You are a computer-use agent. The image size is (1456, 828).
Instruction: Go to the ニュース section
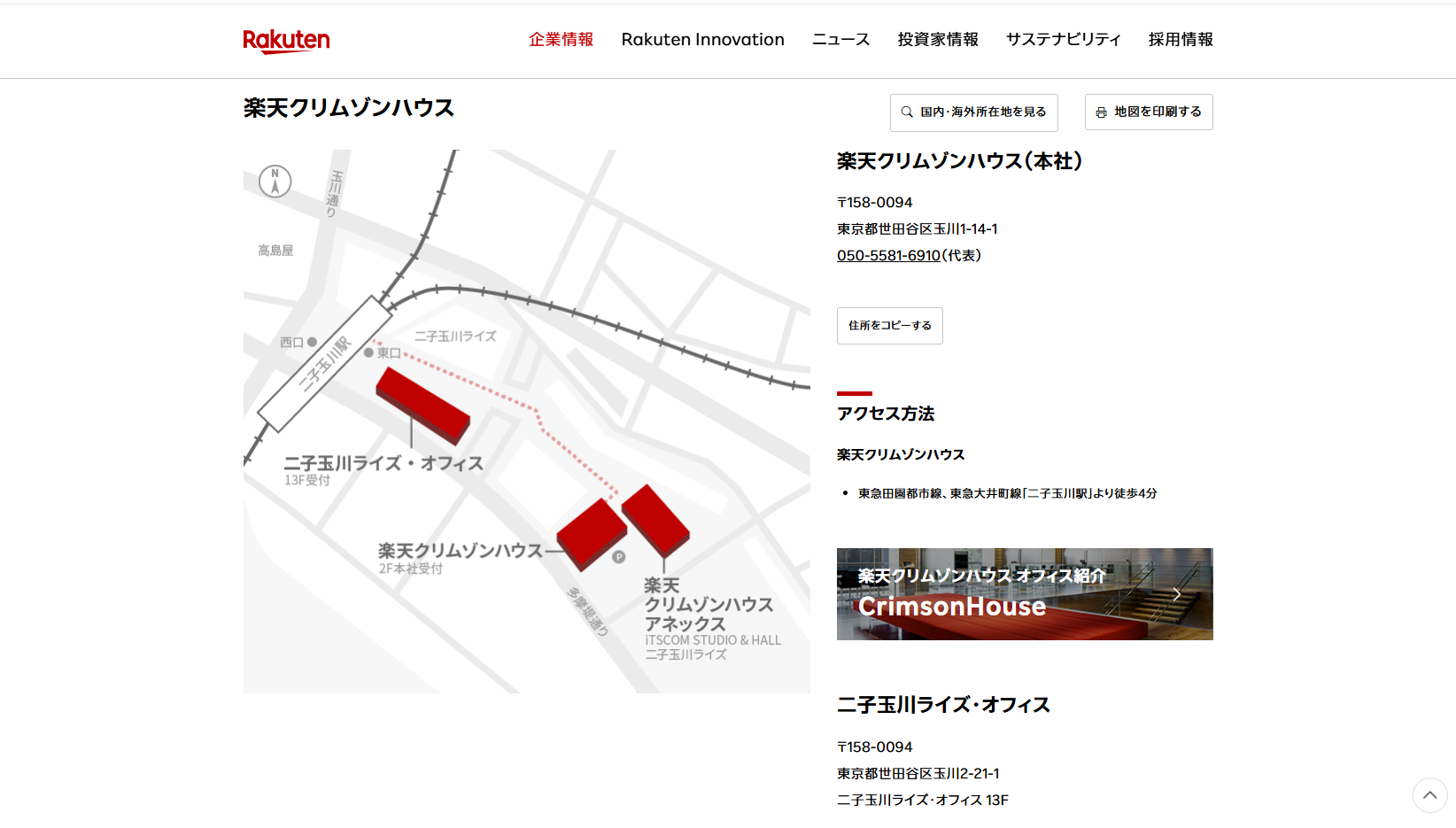840,40
